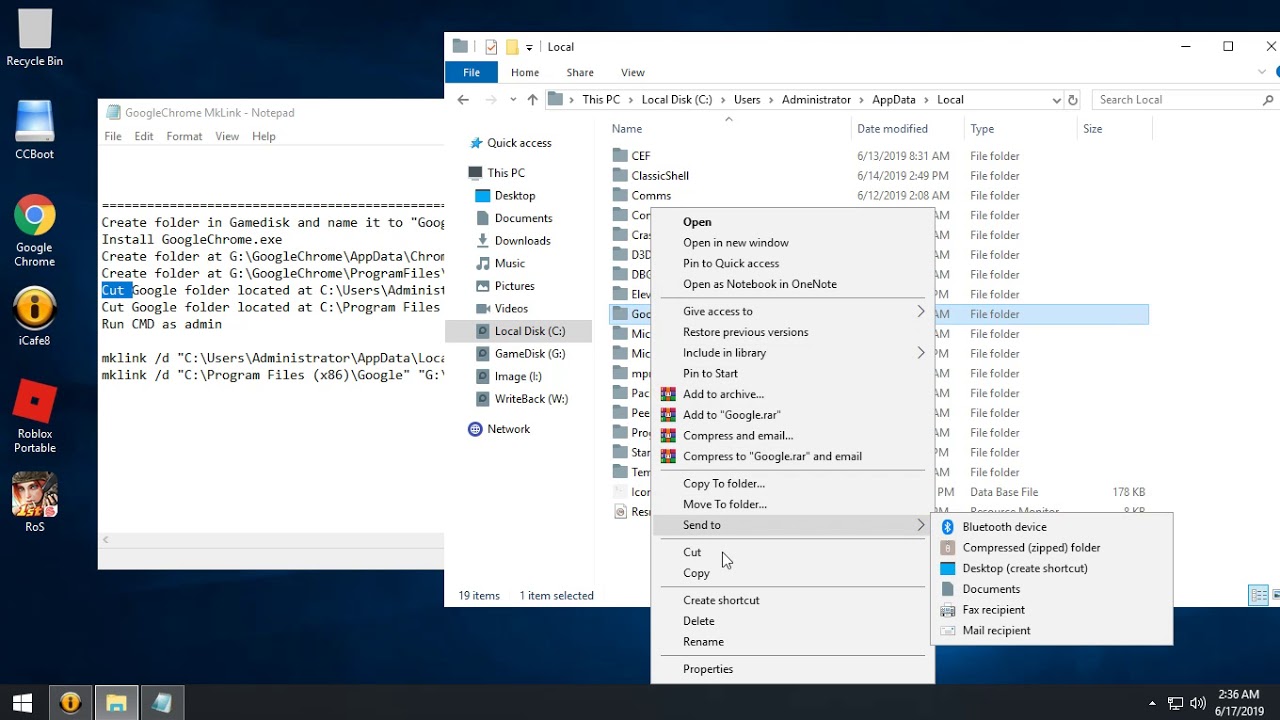
Task: Expand the Give access to submenu
Action: coord(921,311)
